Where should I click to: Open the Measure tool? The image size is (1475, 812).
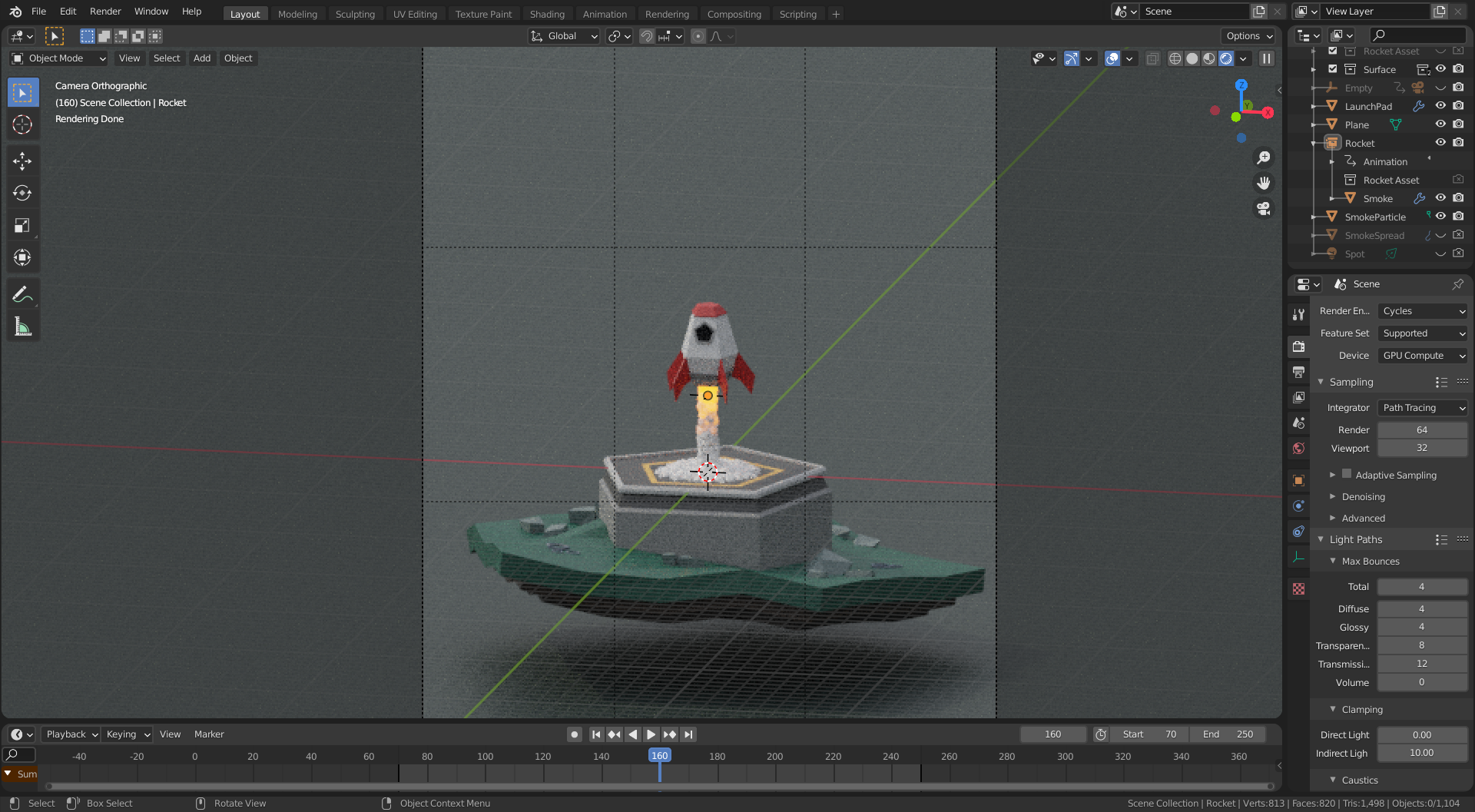coord(23,326)
